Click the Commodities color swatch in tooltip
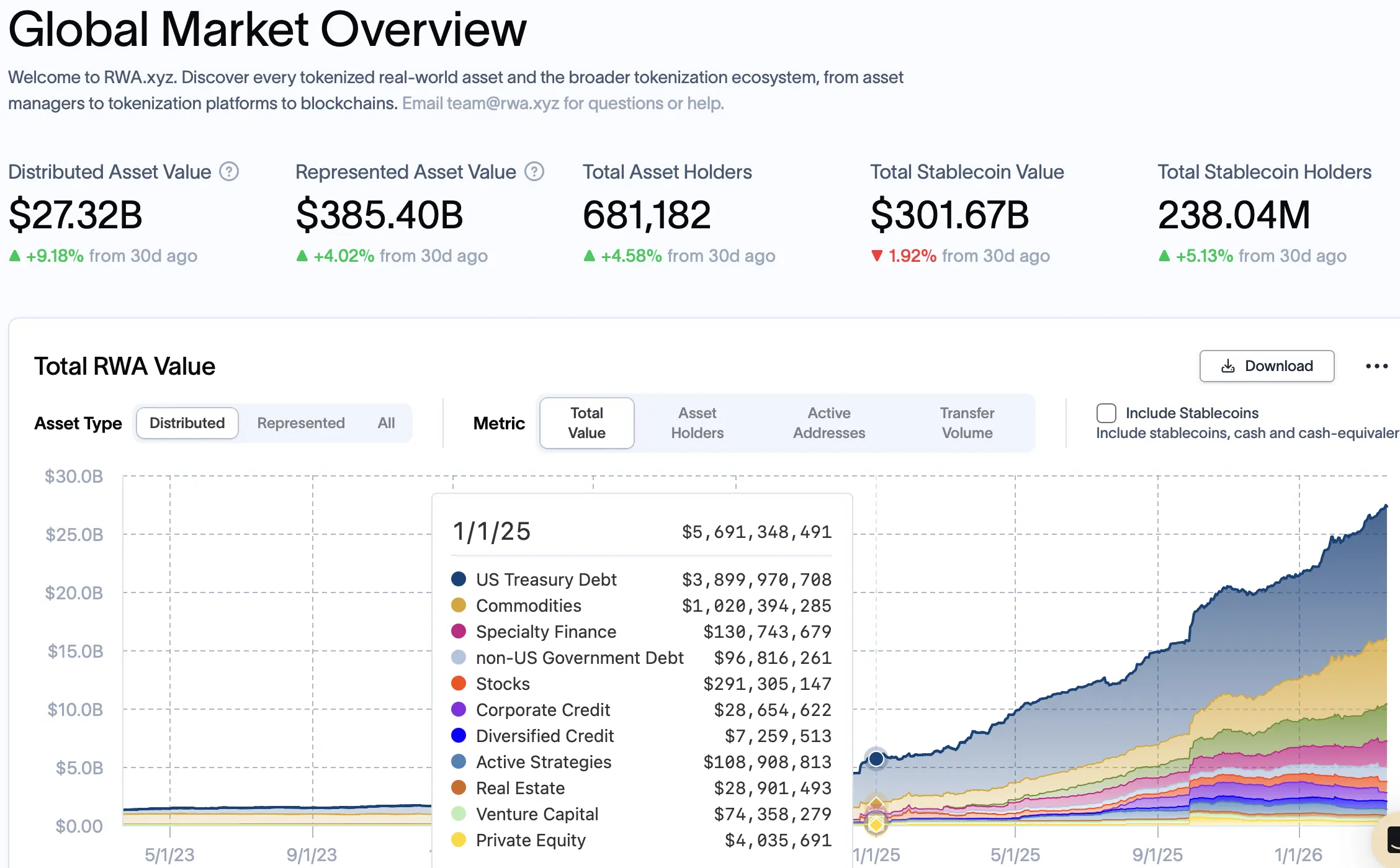The height and width of the screenshot is (868, 1400). (x=458, y=605)
